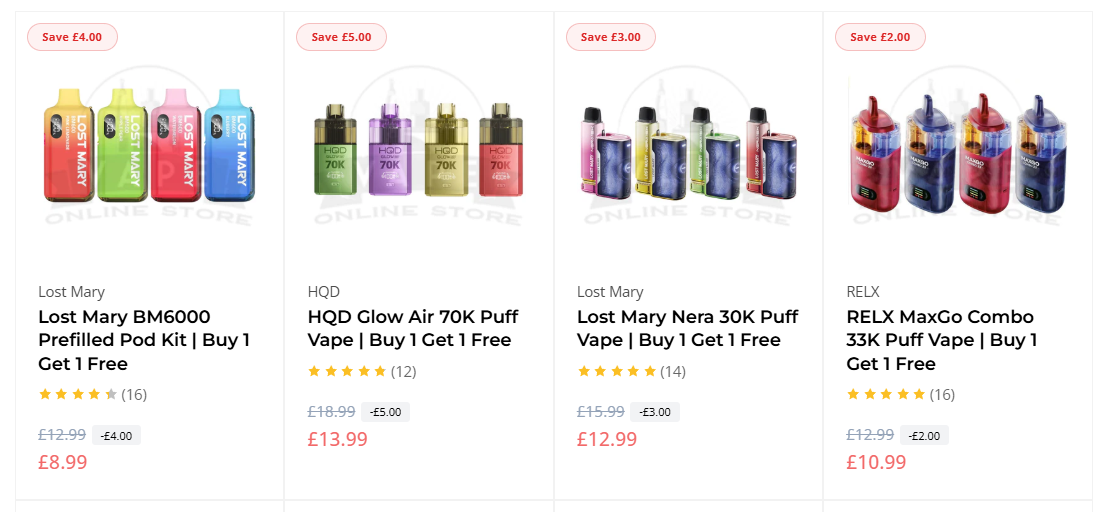Click the -£5.00 discount tag
The height and width of the screenshot is (512, 1110).
384,412
